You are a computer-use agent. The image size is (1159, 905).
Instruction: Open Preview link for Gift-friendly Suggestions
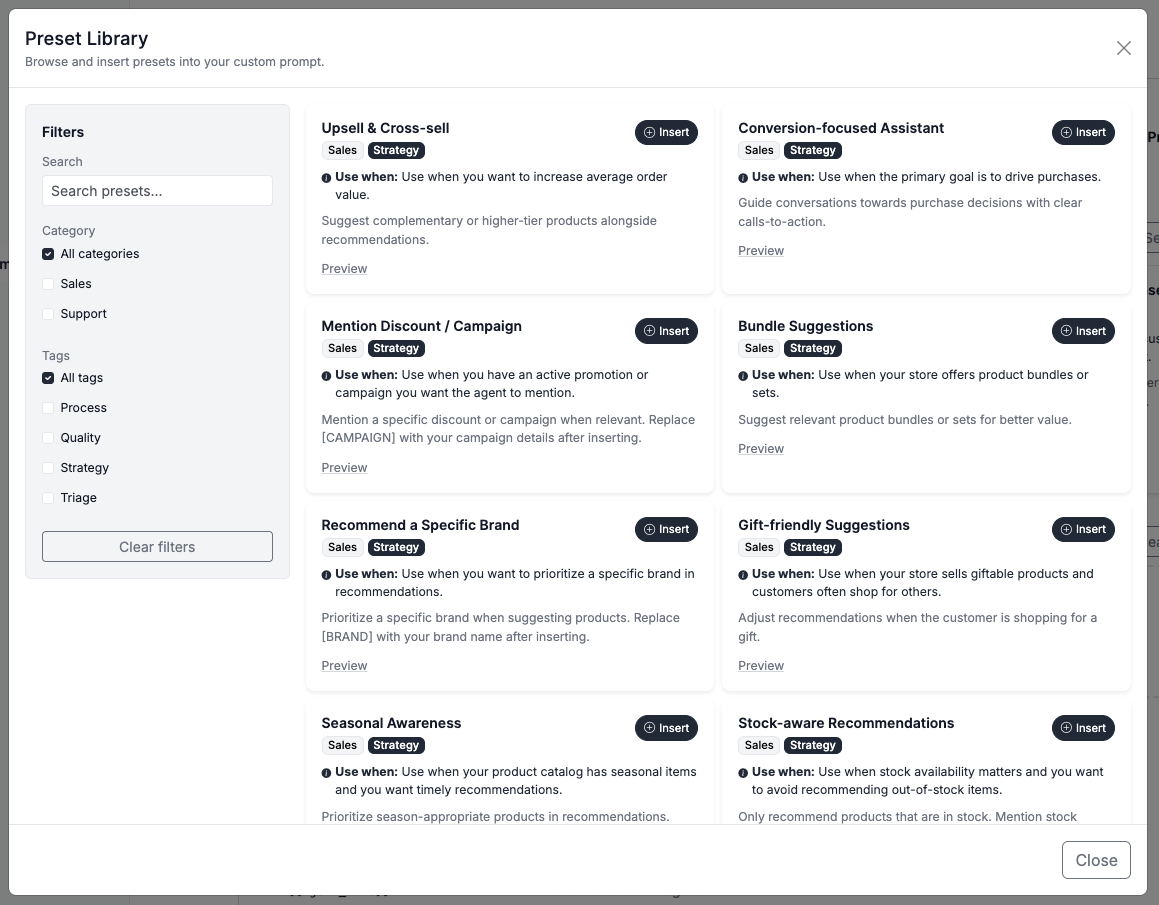click(x=761, y=665)
